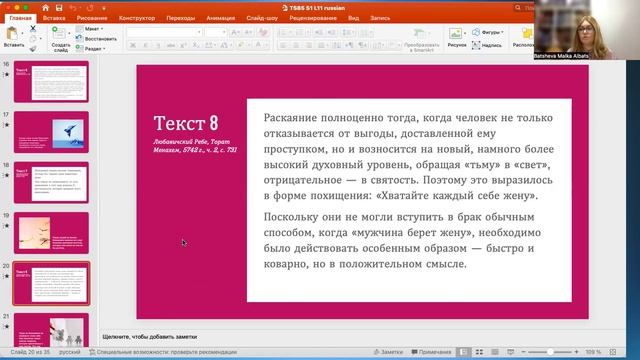Screen dimensions: 640x360
Task: Click the font name combo box
Action: [164, 32]
